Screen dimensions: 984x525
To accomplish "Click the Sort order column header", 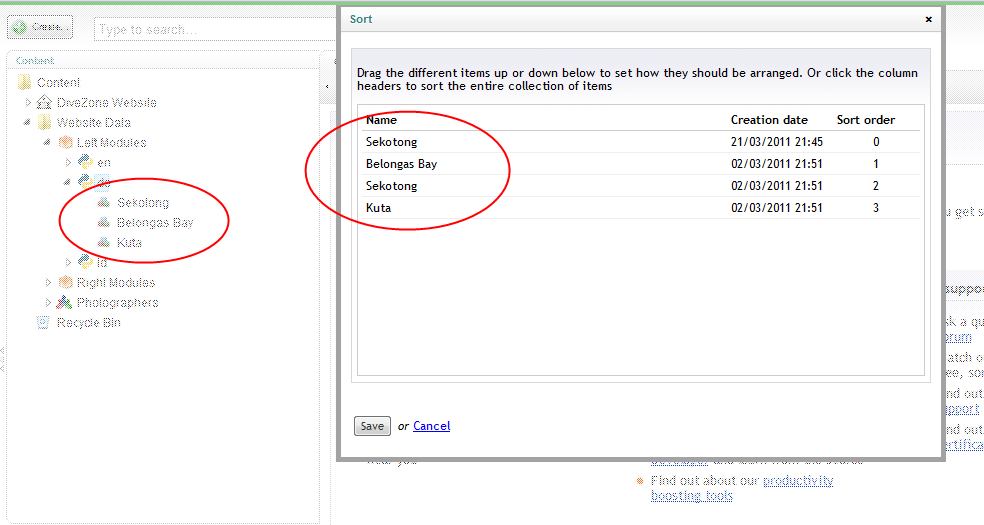I will (x=865, y=120).
